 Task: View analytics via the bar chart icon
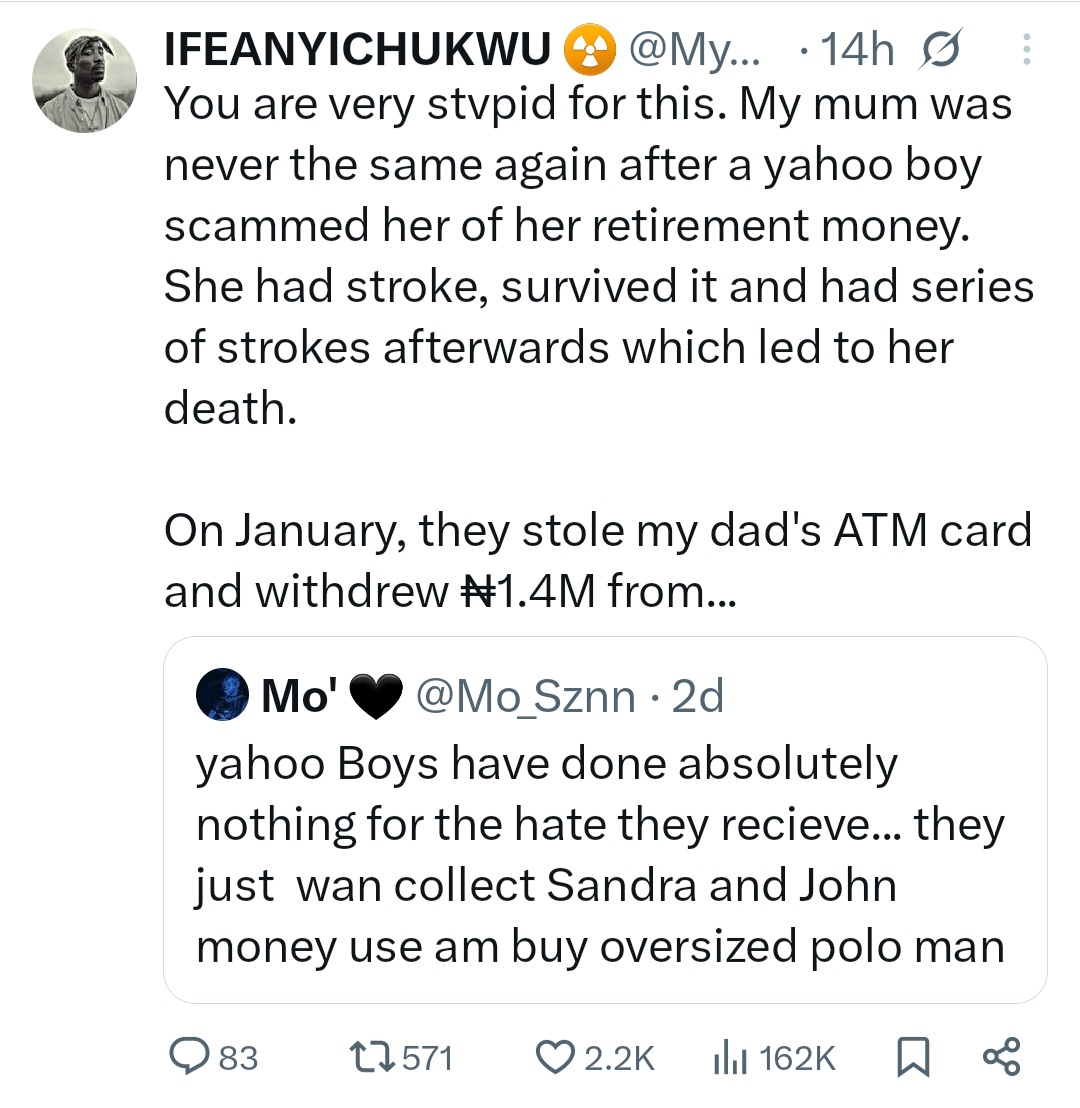pos(731,1057)
